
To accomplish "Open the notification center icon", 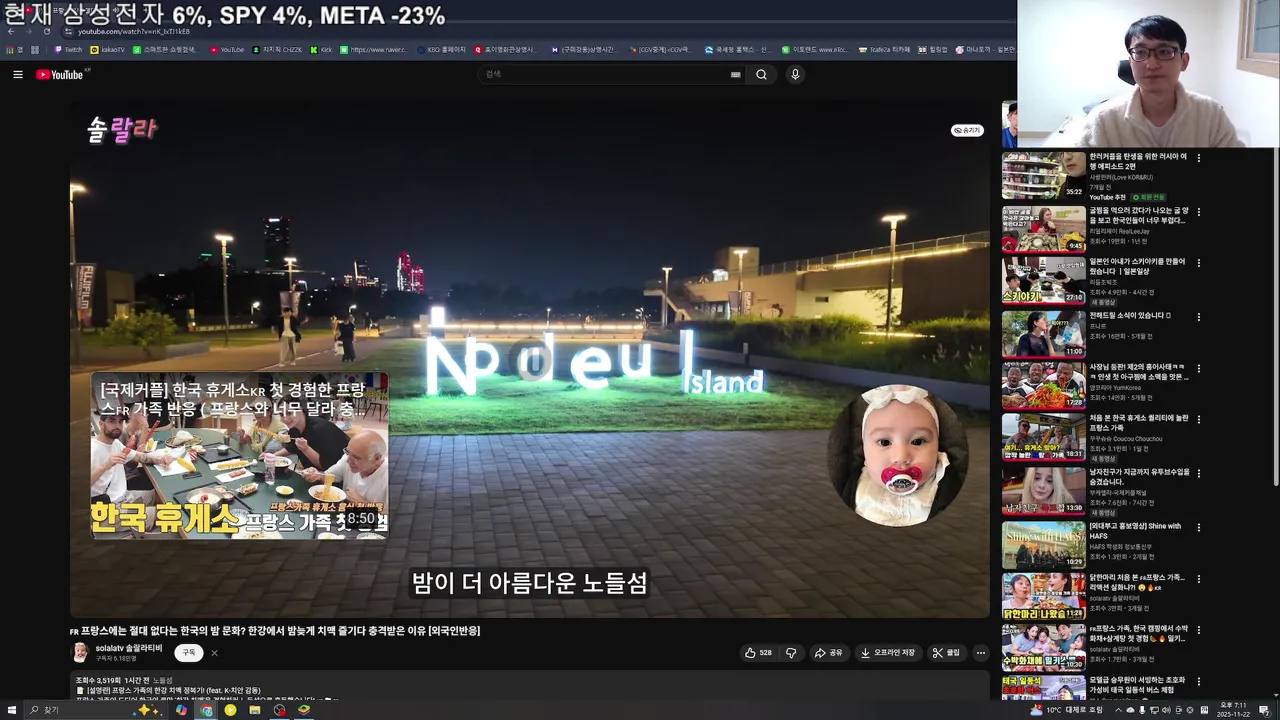I will point(1263,710).
